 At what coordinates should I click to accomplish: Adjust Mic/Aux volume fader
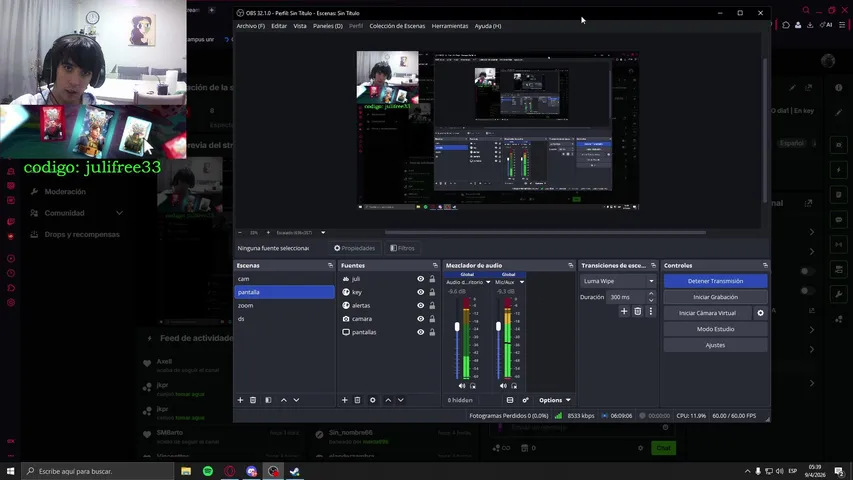pos(498,327)
